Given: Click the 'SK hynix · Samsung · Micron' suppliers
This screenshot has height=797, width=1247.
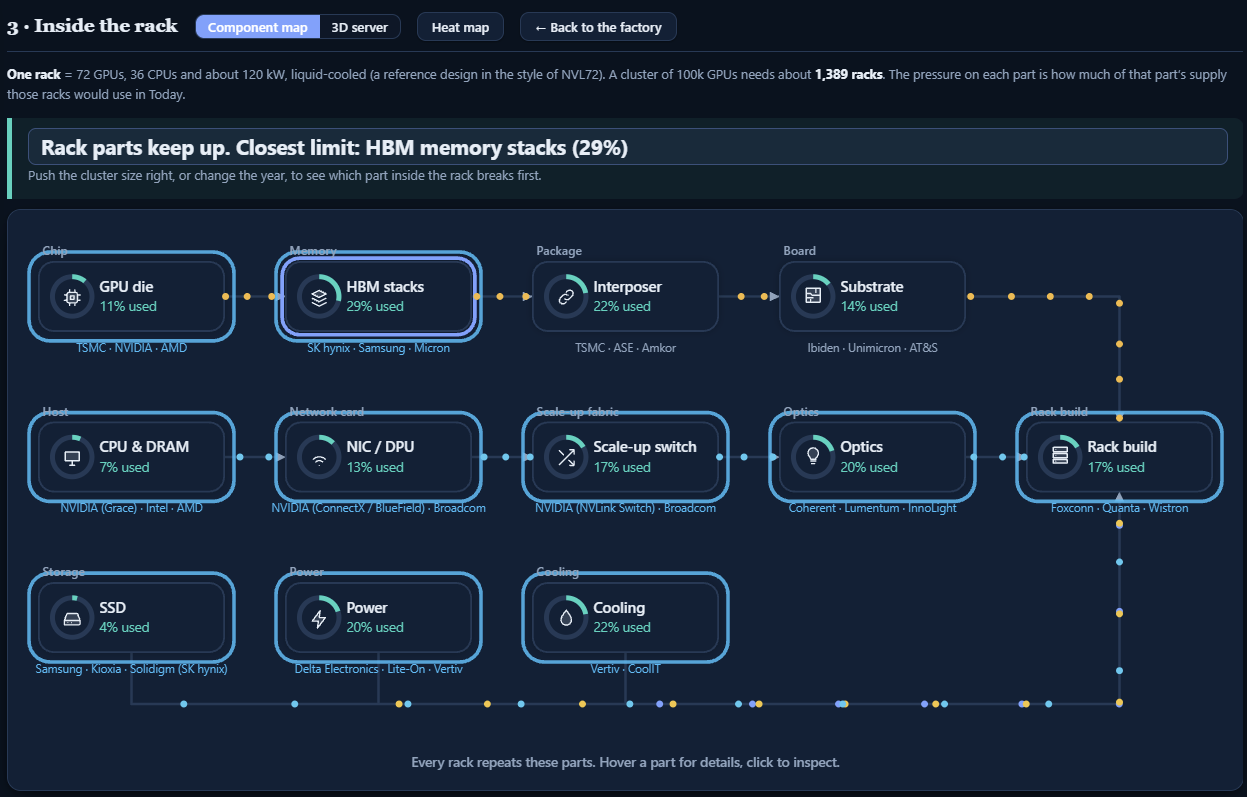Looking at the screenshot, I should (x=379, y=348).
